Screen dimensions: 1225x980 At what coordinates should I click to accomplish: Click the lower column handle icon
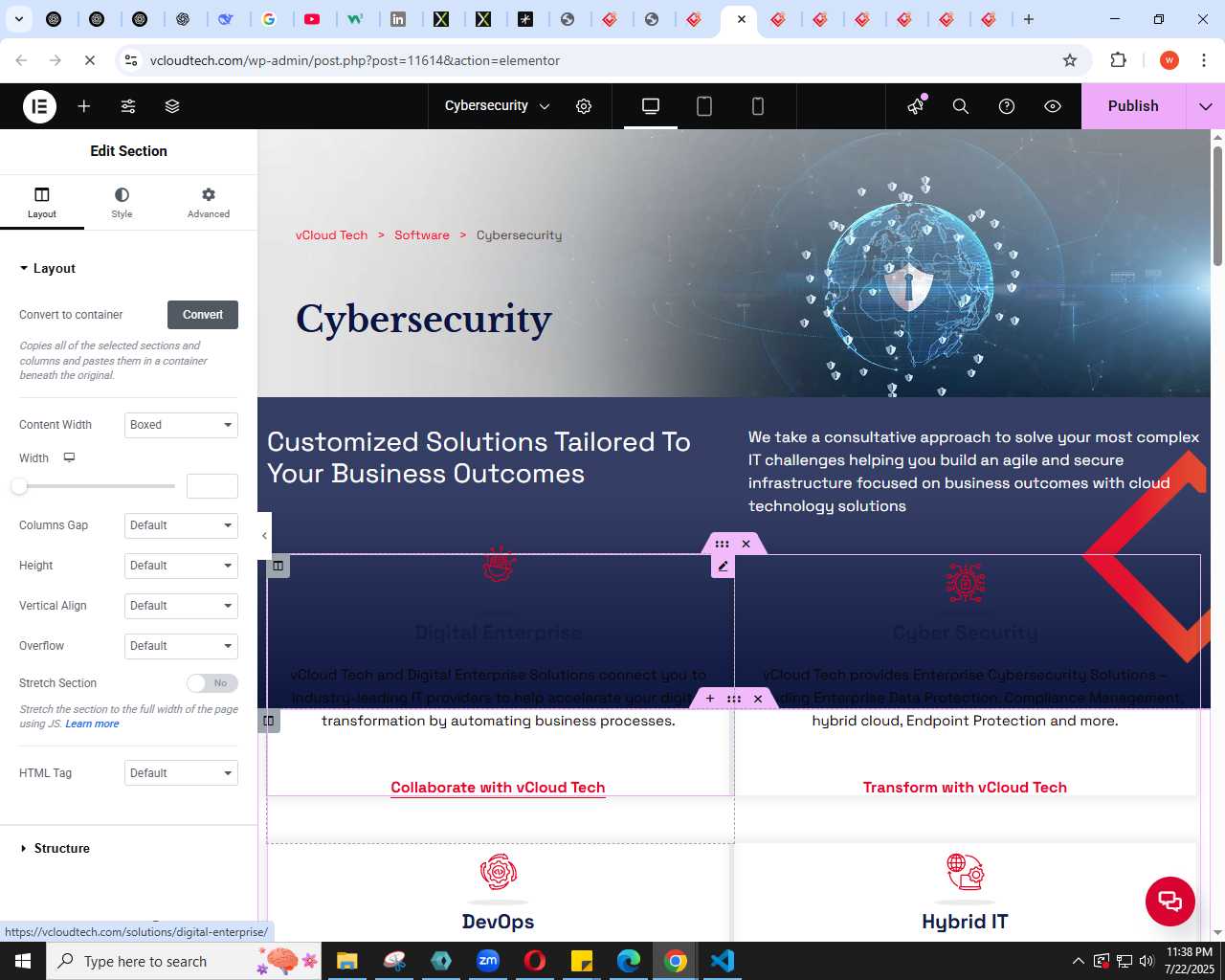pyautogui.click(x=269, y=721)
